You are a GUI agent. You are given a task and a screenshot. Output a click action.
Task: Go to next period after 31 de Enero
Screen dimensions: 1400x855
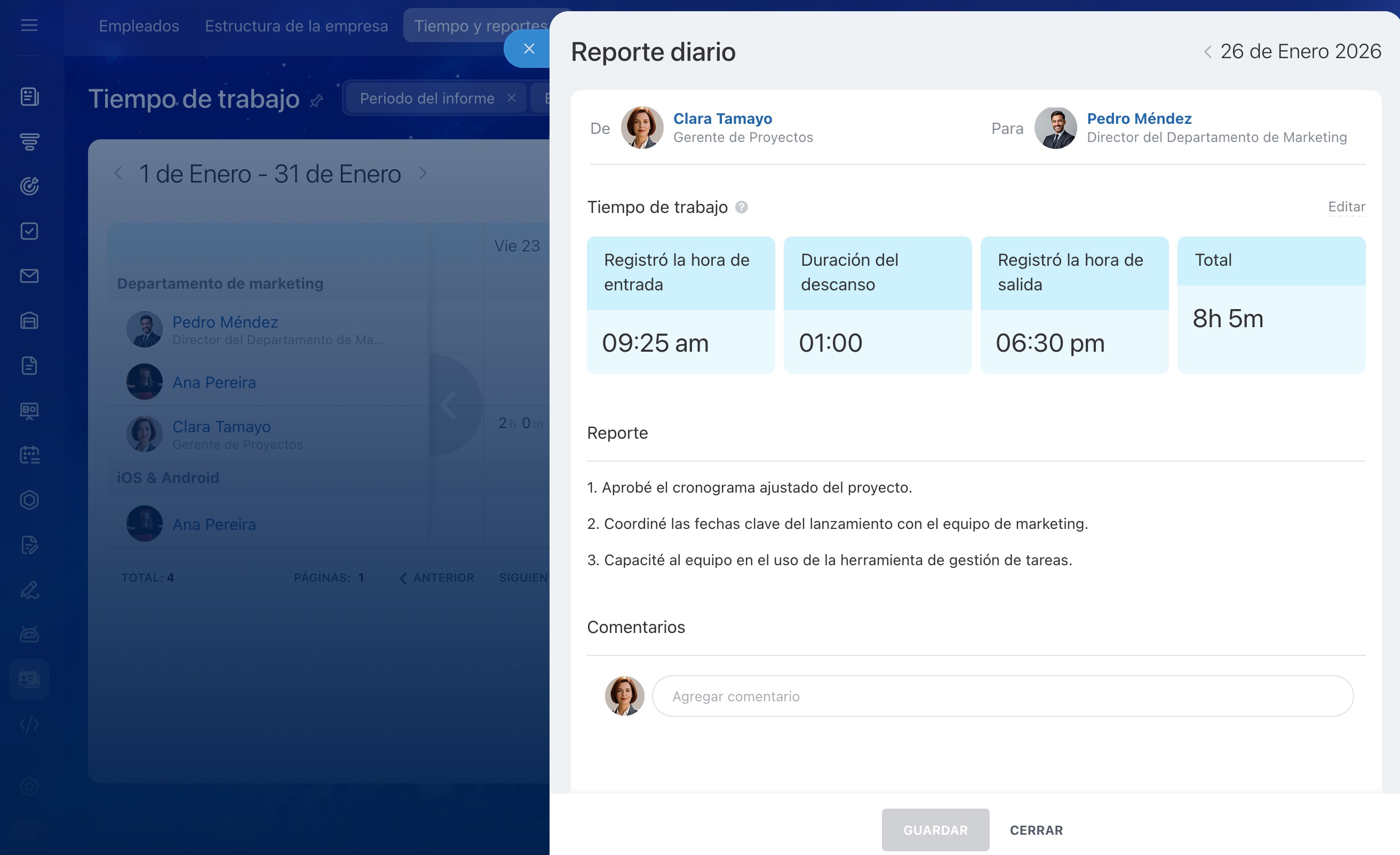[423, 173]
